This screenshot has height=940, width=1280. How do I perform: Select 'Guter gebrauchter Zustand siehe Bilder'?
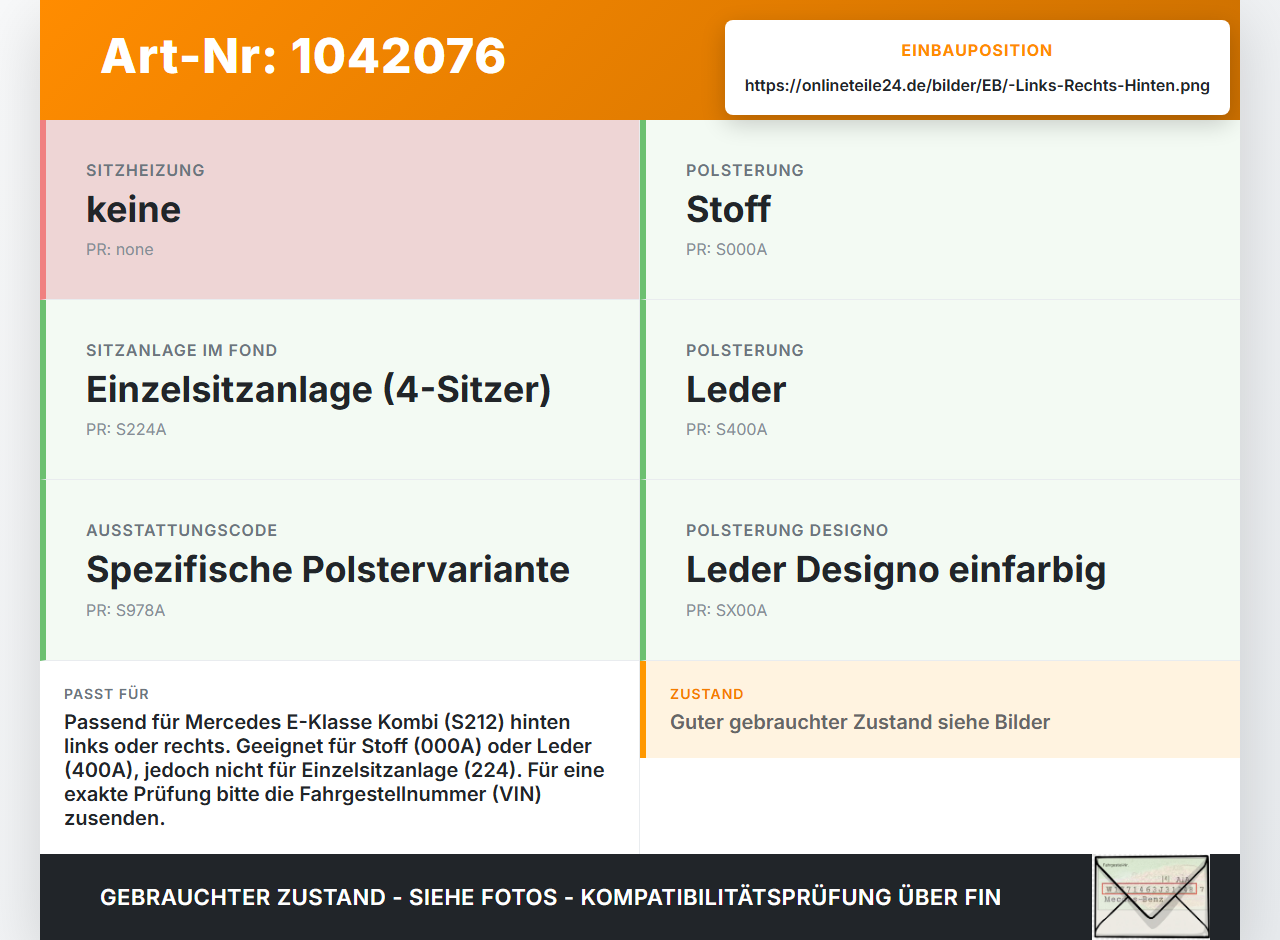coord(860,722)
